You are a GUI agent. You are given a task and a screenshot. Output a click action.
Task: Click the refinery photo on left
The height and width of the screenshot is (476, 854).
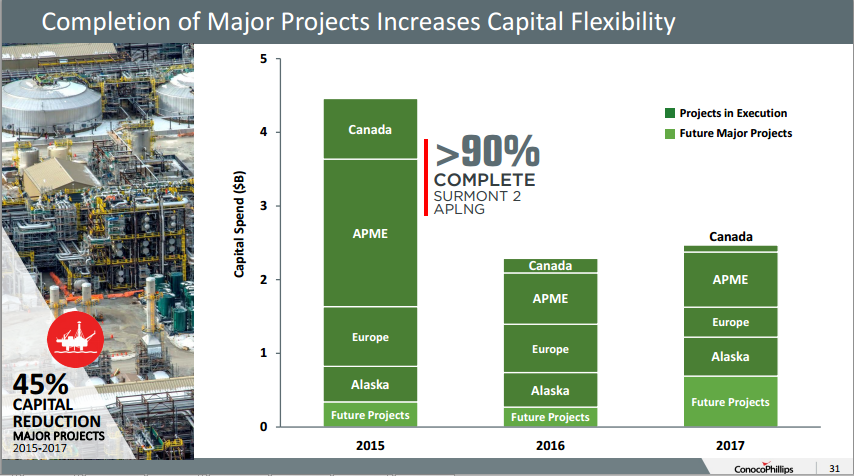(x=97, y=251)
